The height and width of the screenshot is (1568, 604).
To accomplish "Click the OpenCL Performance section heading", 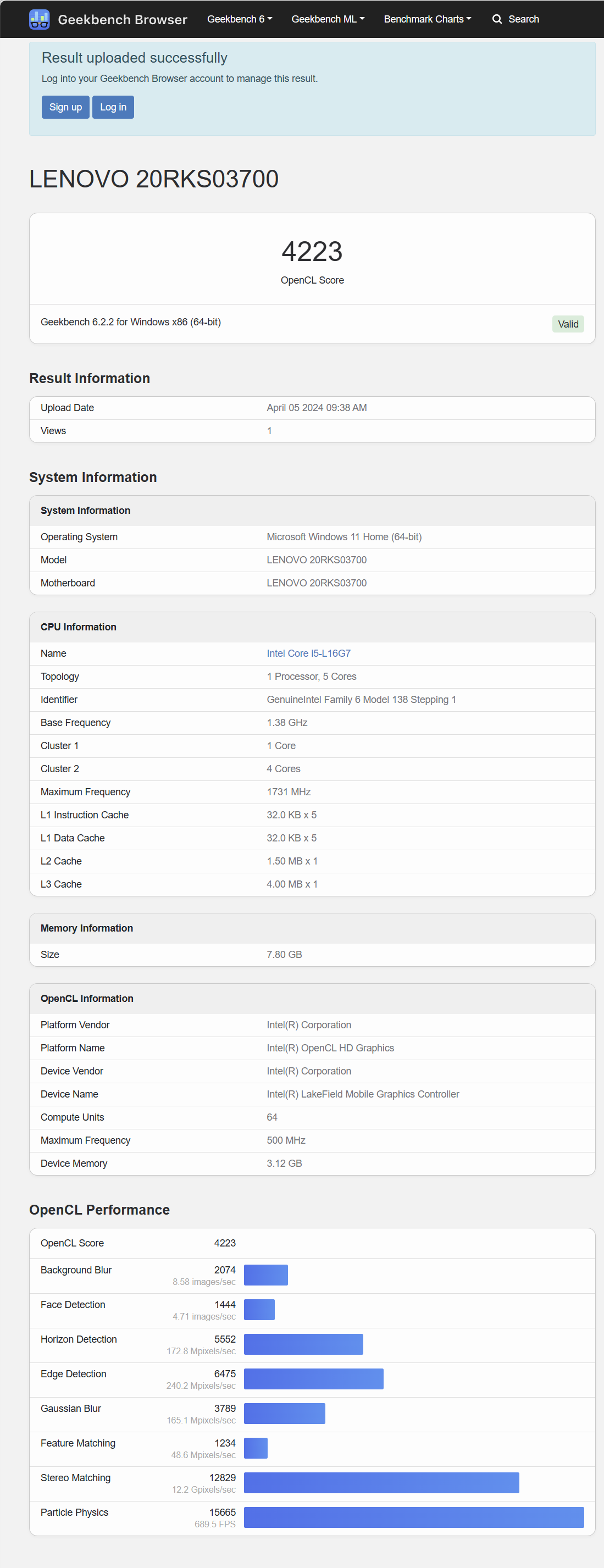I will pyautogui.click(x=99, y=1210).
